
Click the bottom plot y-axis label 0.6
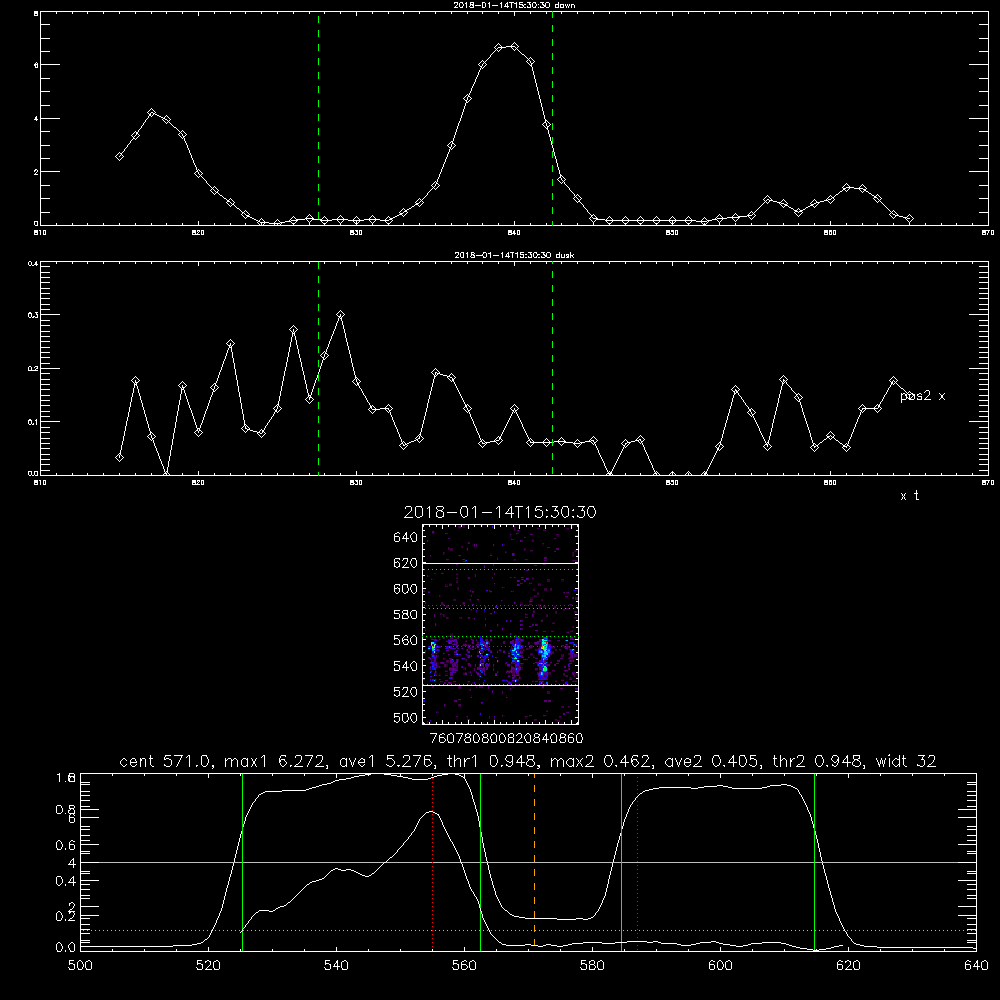pos(66,845)
